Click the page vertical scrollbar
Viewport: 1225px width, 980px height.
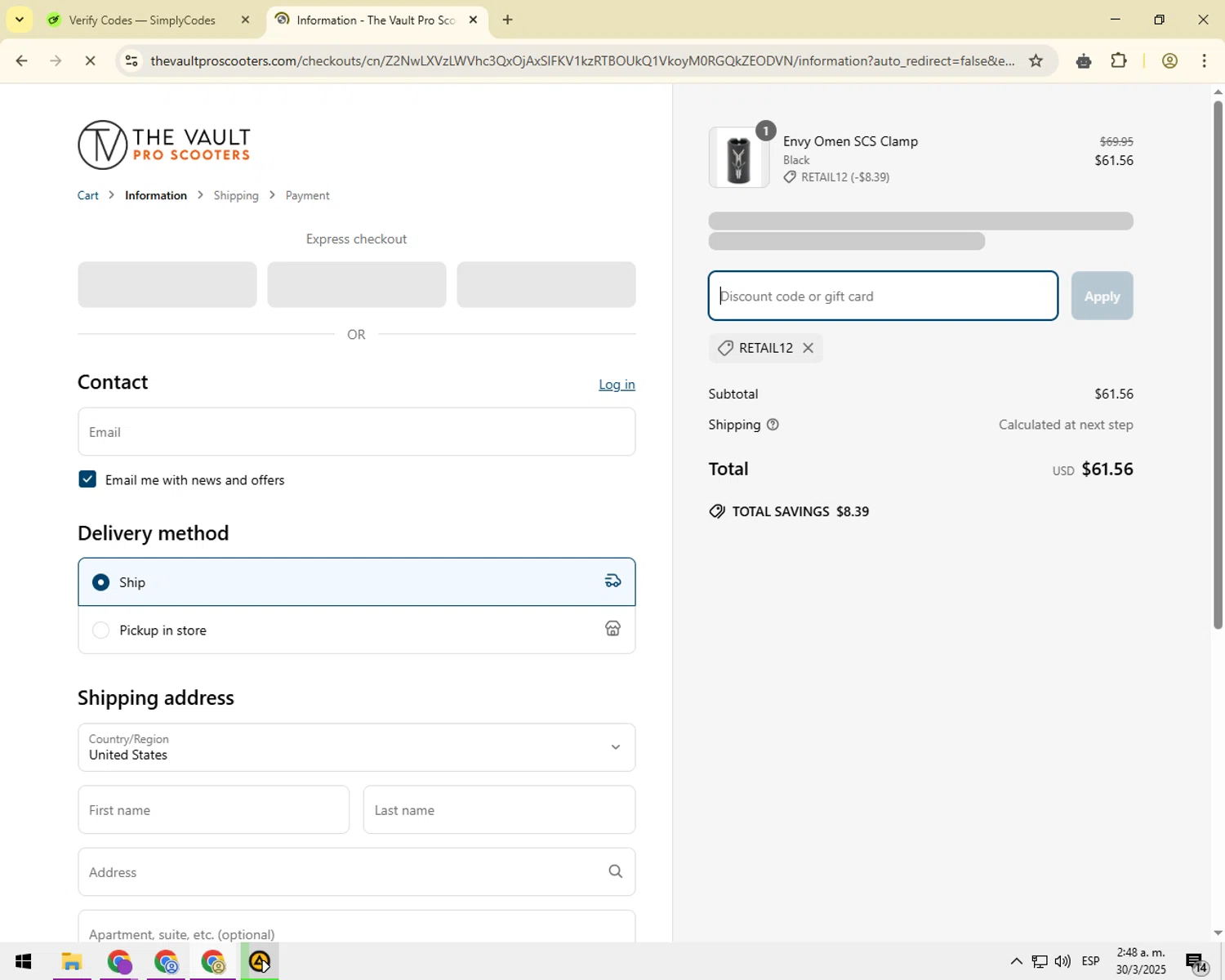(x=1218, y=366)
